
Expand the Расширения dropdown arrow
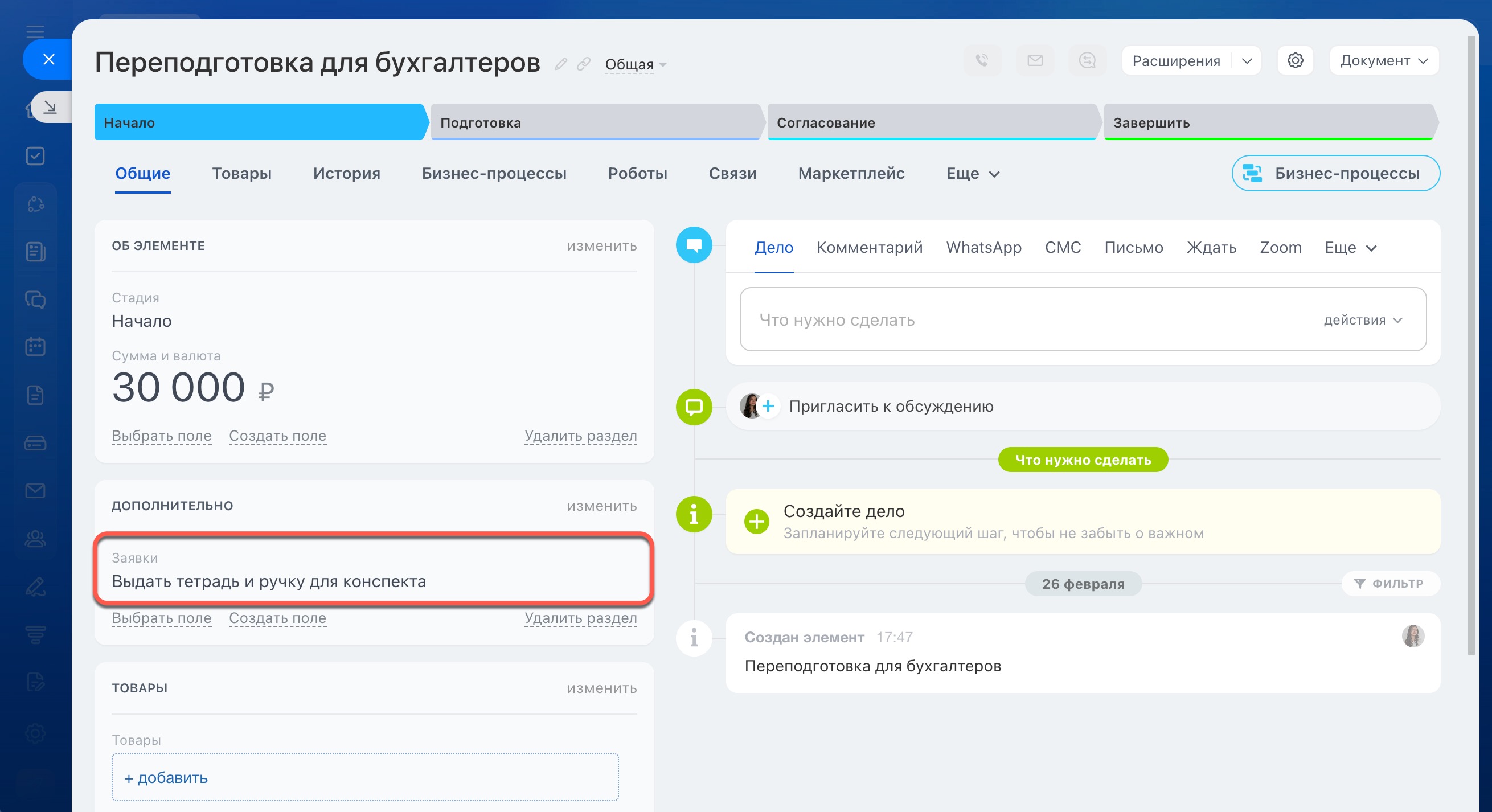pos(1247,61)
